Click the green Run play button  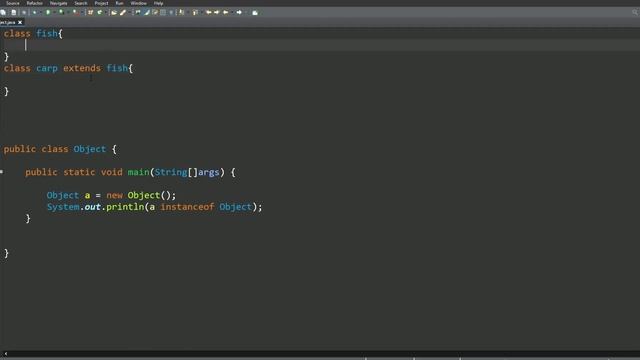click(48, 12)
